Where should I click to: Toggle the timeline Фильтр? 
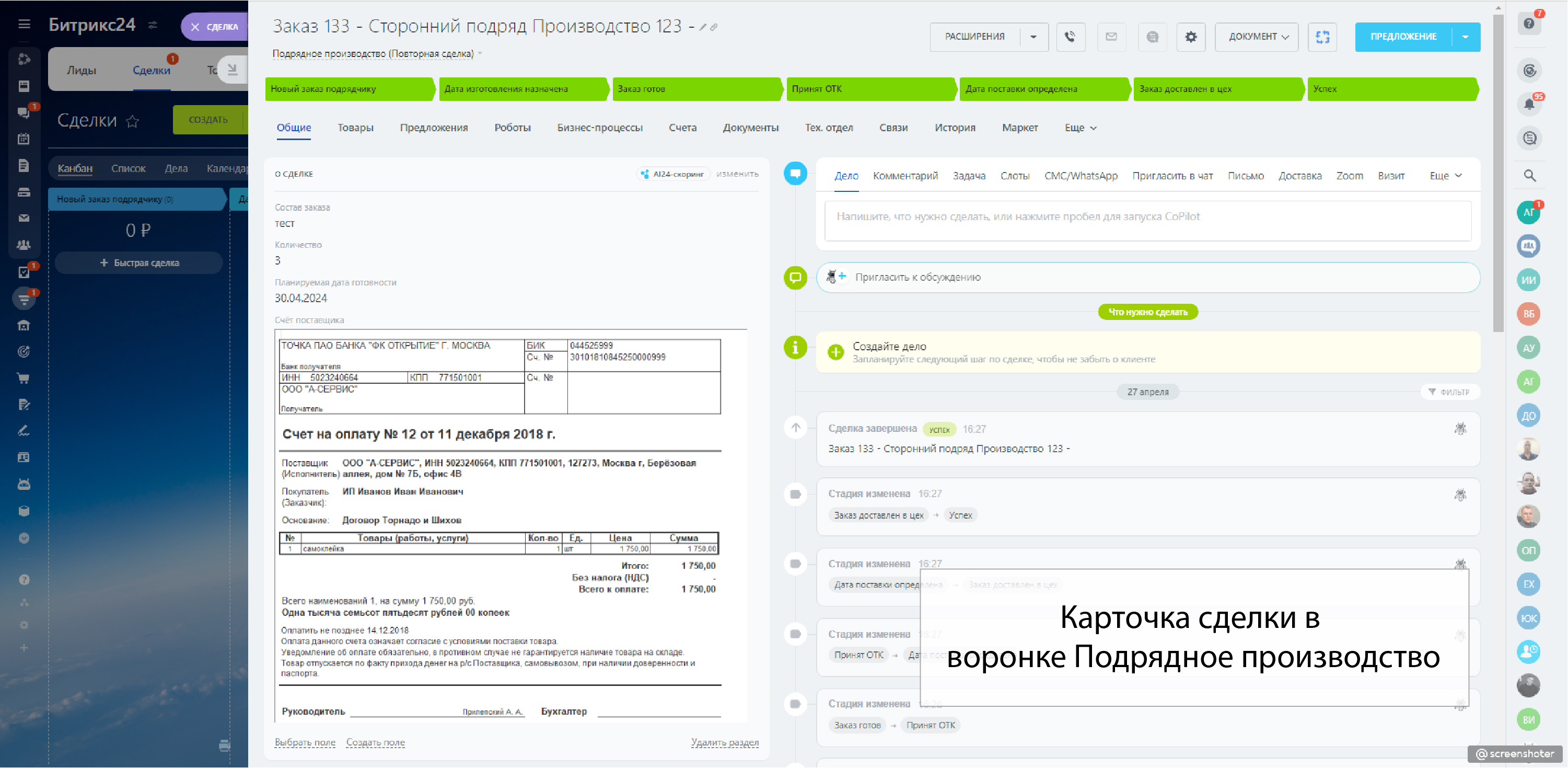1449,392
